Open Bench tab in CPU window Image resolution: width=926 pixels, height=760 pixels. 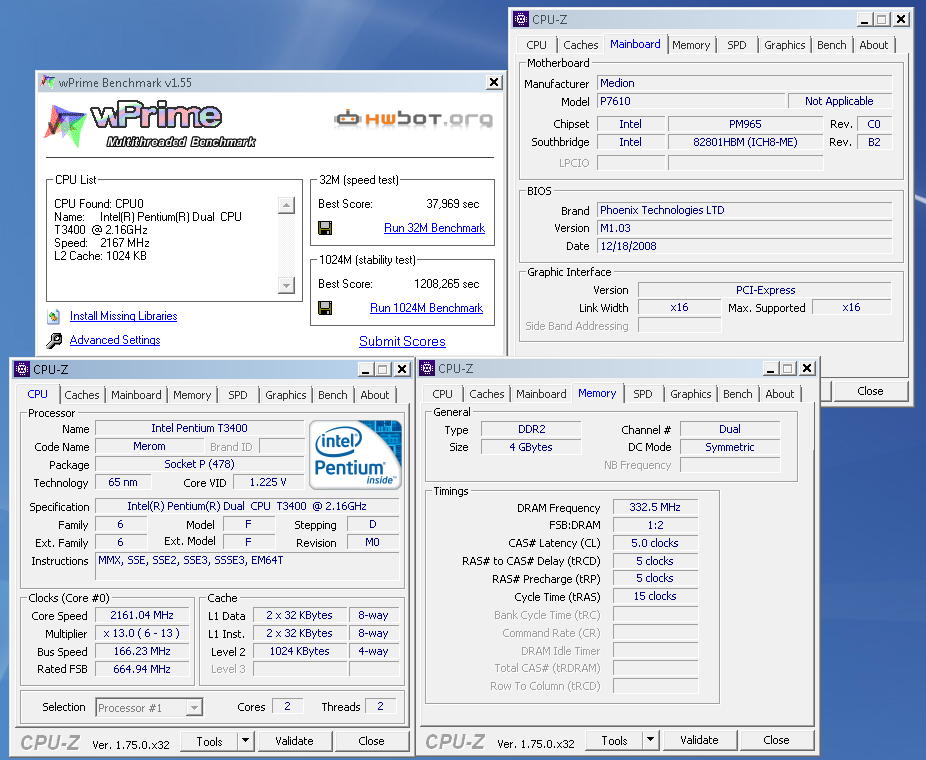tap(332, 395)
